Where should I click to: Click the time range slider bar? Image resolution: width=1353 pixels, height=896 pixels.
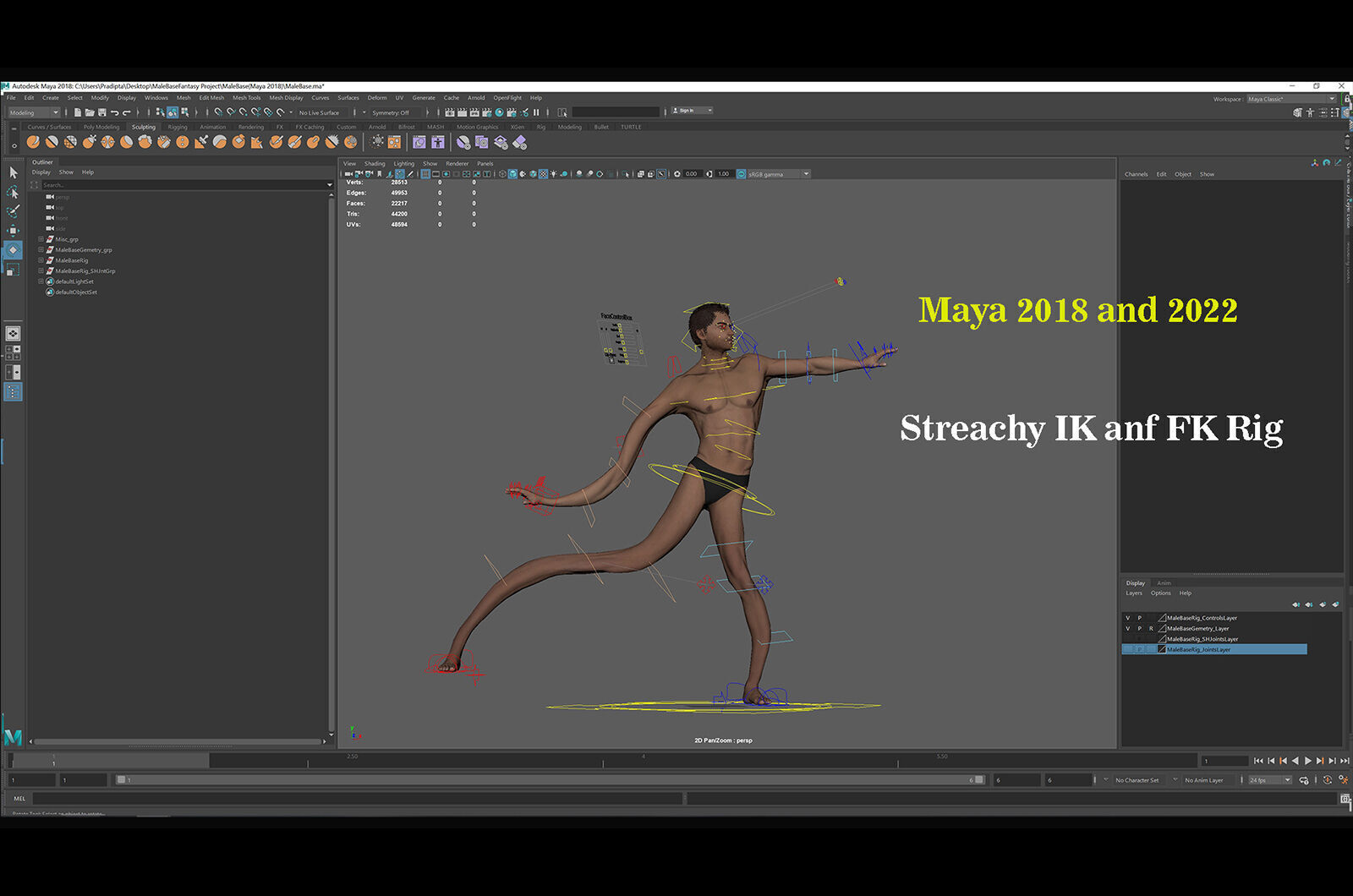pyautogui.click(x=550, y=780)
